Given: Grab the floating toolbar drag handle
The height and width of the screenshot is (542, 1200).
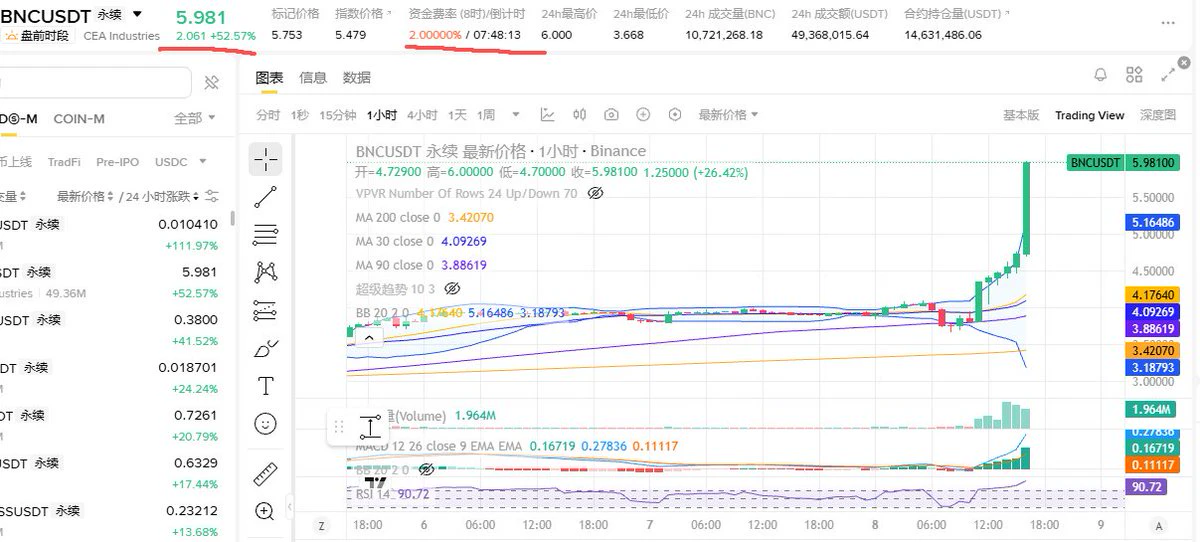Looking at the screenshot, I should pos(339,428).
